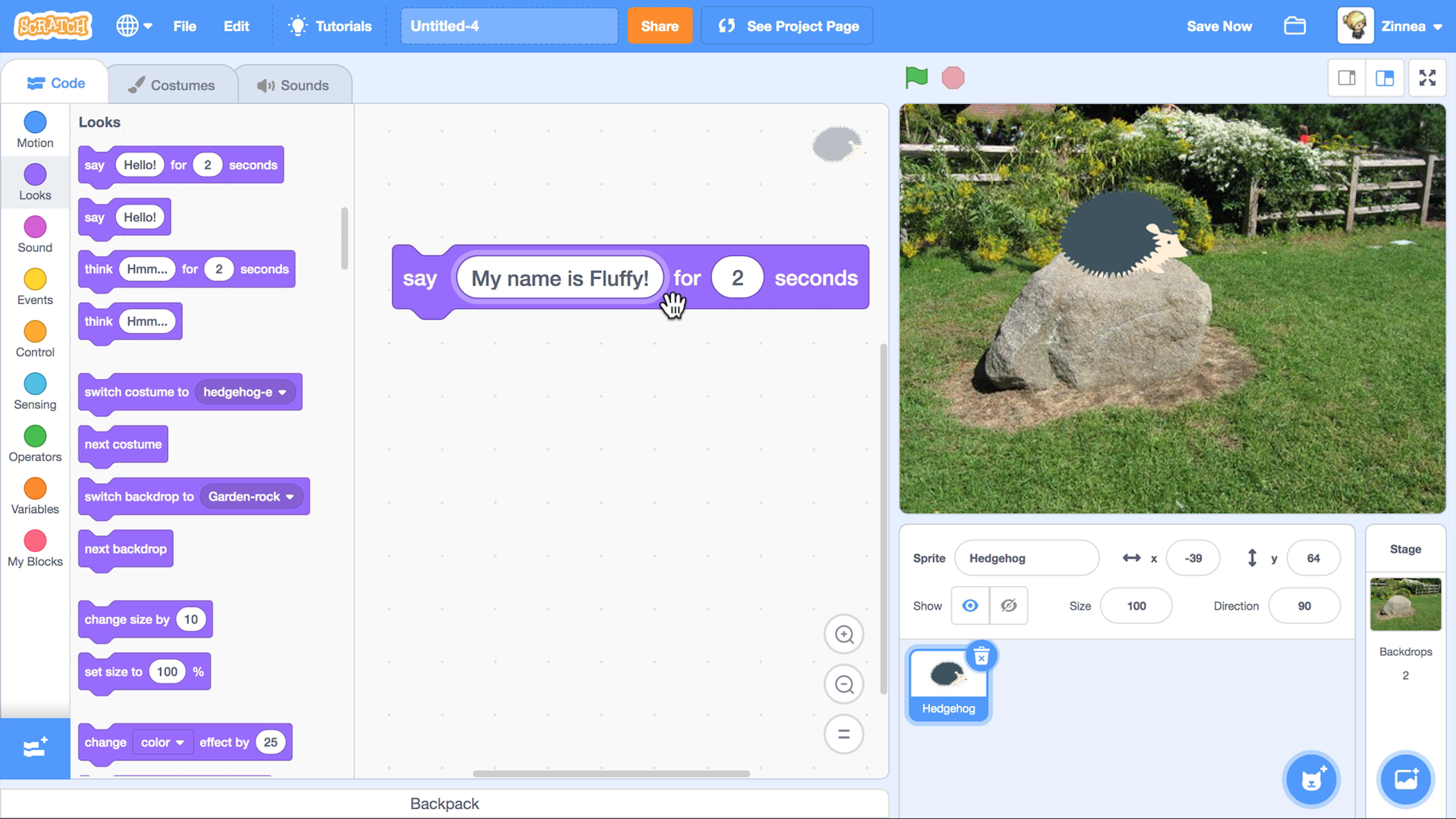Screen dimensions: 1456x819
Task: Zoom out of the code workspace
Action: 844,684
